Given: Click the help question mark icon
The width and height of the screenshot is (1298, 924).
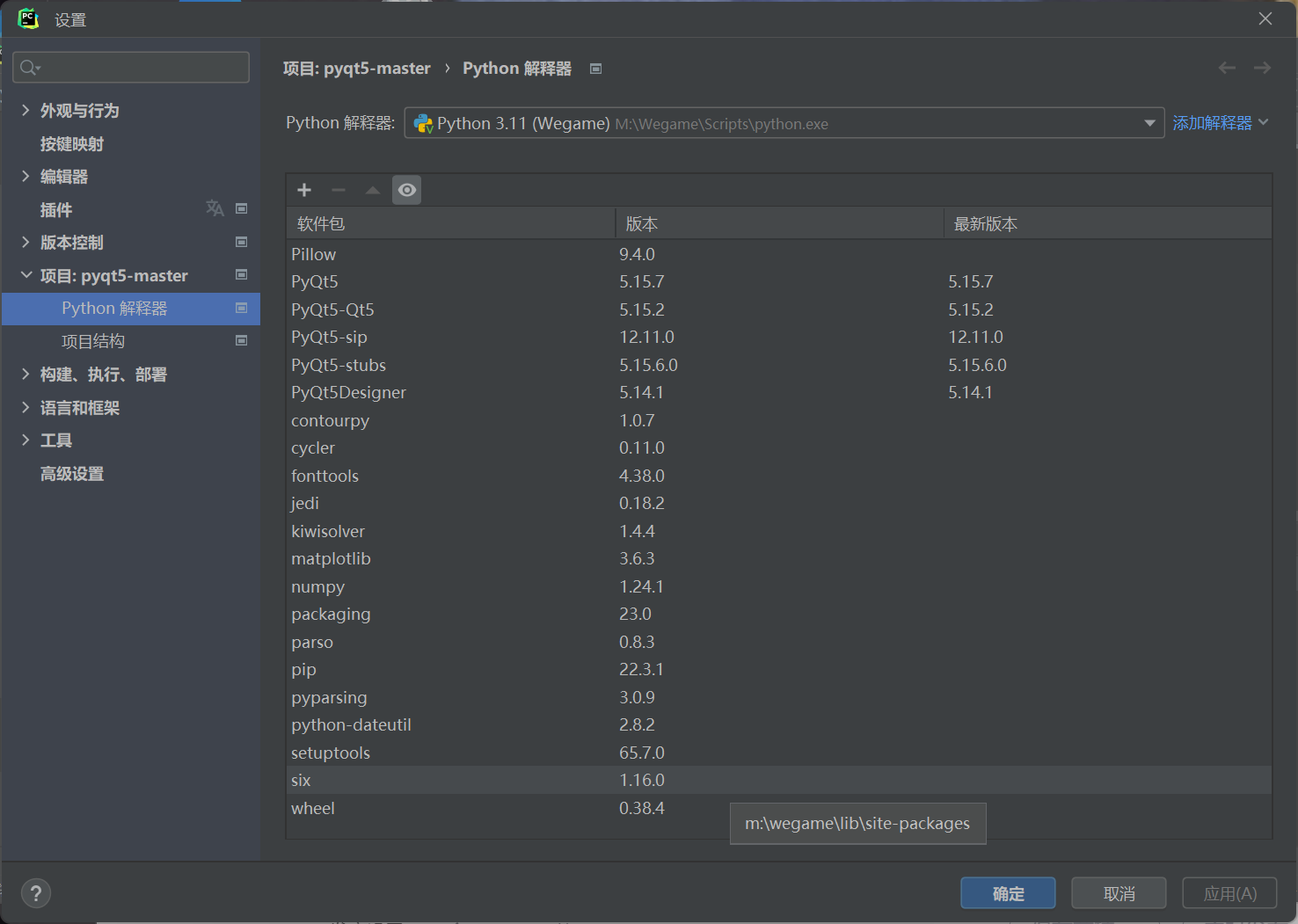Looking at the screenshot, I should (x=35, y=892).
